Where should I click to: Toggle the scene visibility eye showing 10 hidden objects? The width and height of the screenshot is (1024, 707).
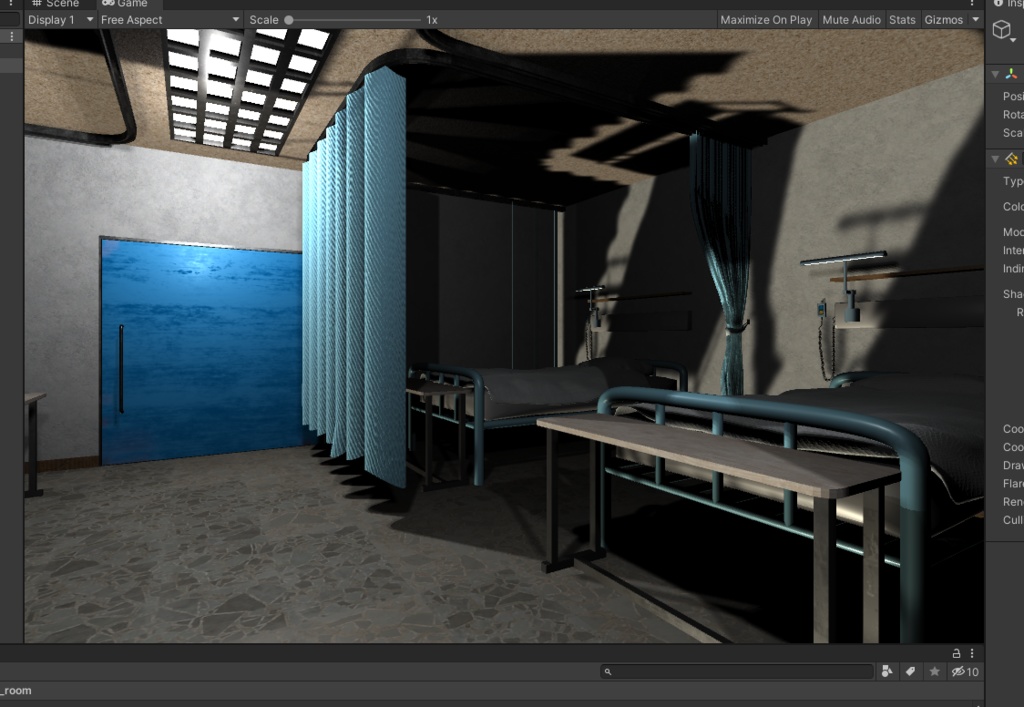[960, 671]
